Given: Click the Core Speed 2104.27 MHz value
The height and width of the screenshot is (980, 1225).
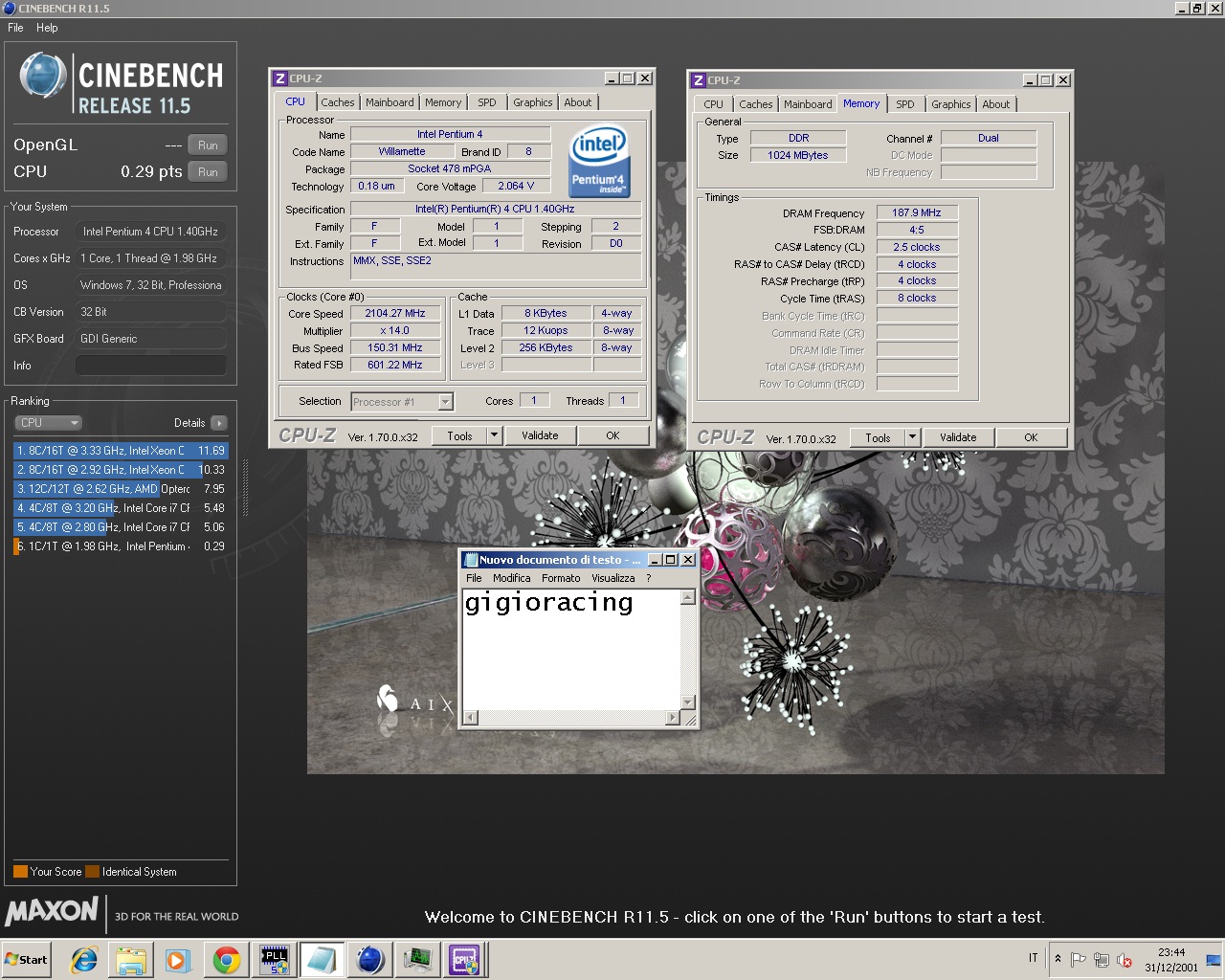Looking at the screenshot, I should click(395, 314).
